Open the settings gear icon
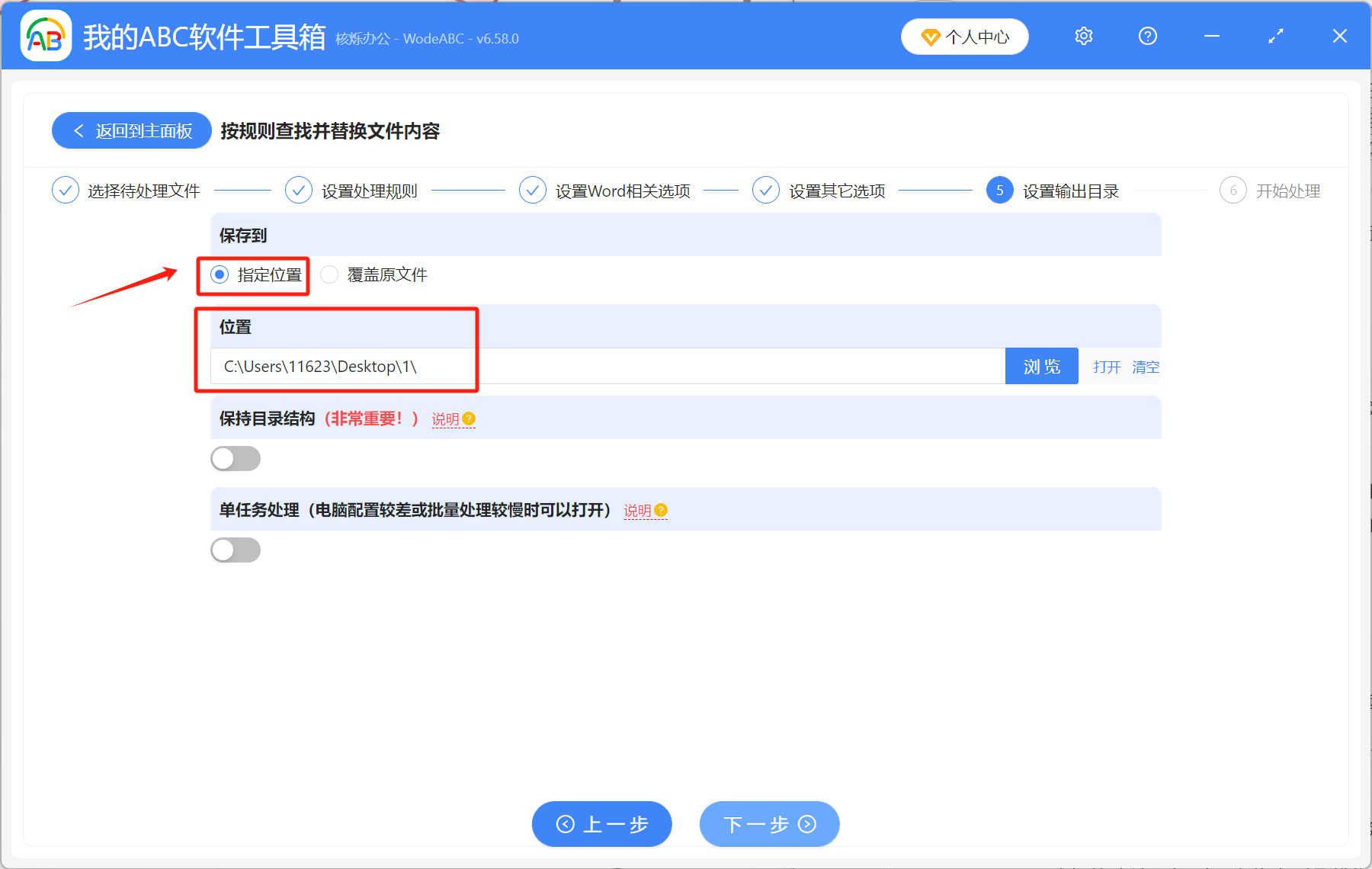Image resolution: width=1372 pixels, height=869 pixels. (1084, 36)
